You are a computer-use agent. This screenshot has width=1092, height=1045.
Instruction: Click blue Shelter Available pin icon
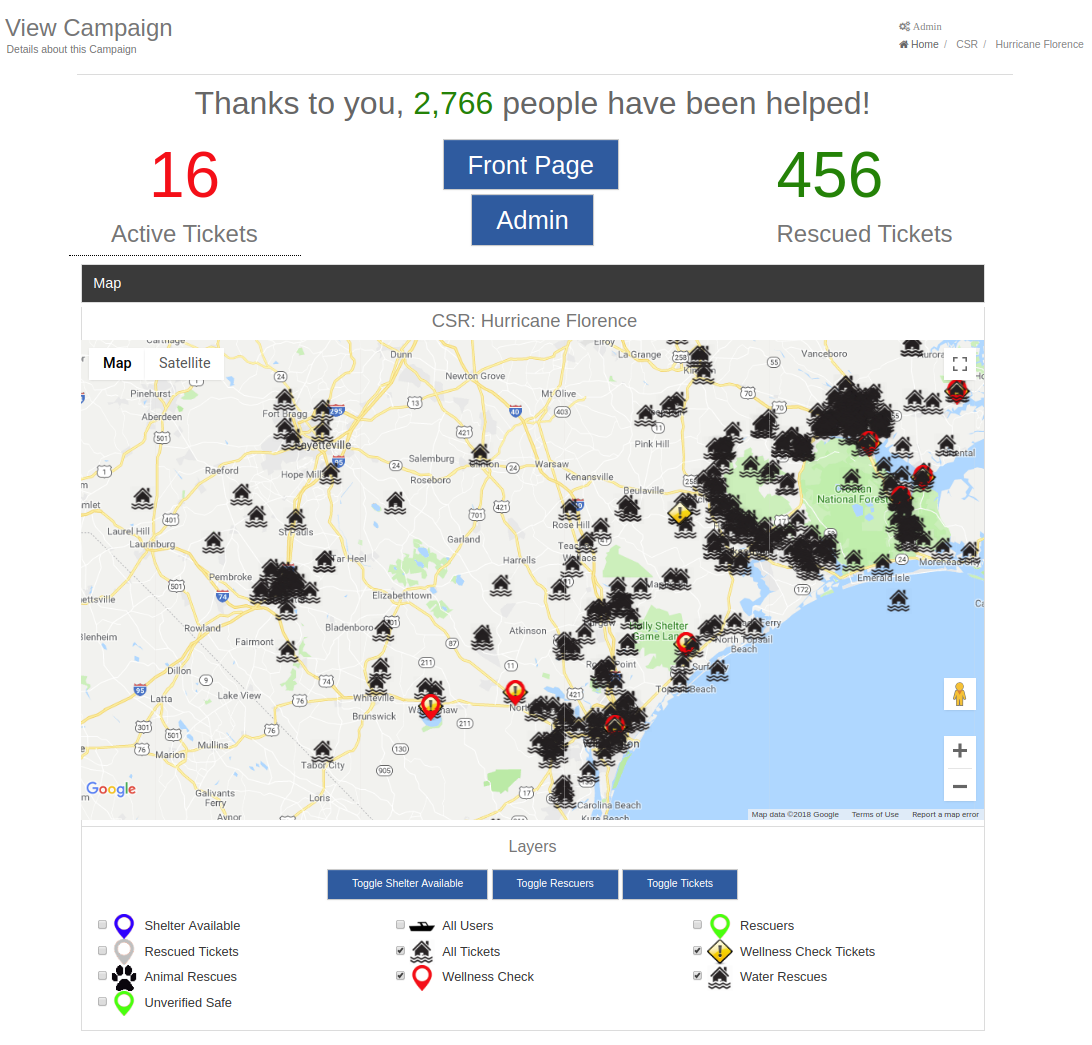pyautogui.click(x=124, y=926)
